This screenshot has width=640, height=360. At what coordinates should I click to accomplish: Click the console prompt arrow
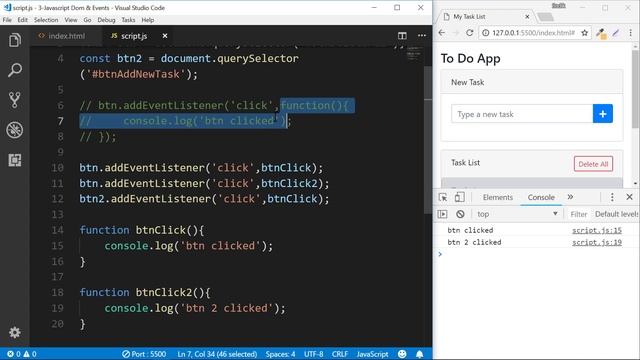(440, 254)
